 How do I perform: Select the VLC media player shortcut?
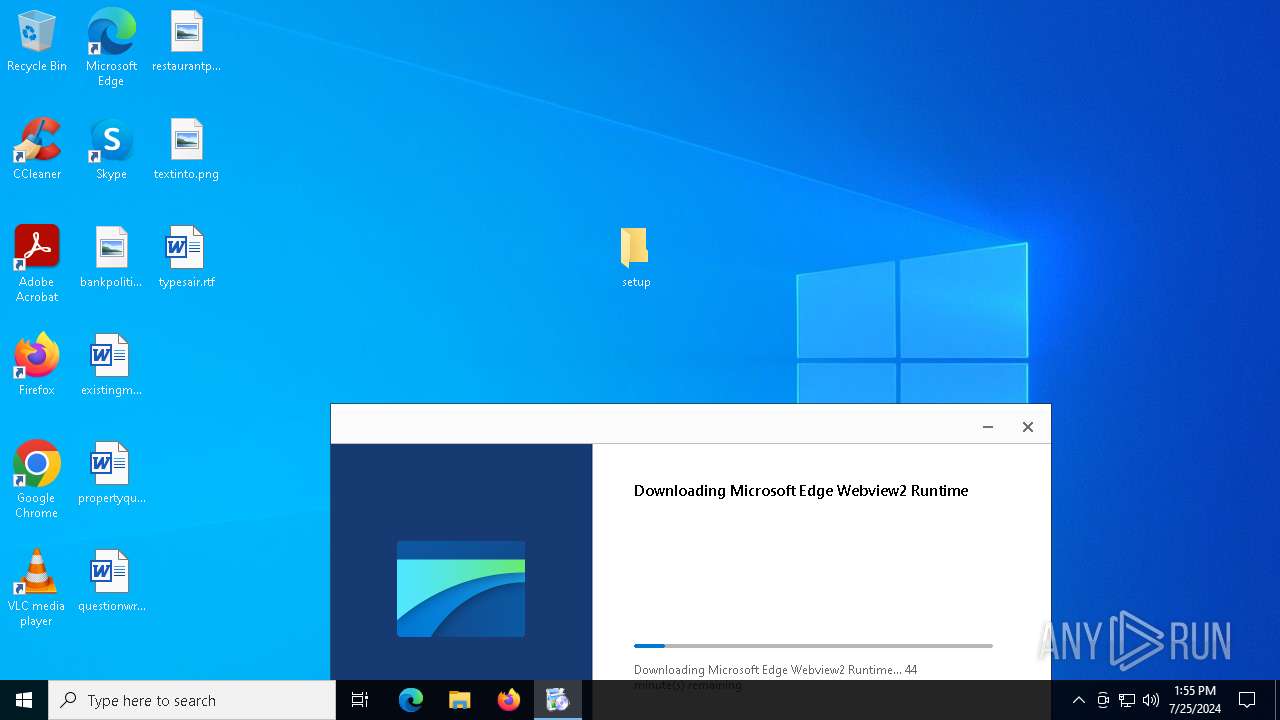[37, 587]
